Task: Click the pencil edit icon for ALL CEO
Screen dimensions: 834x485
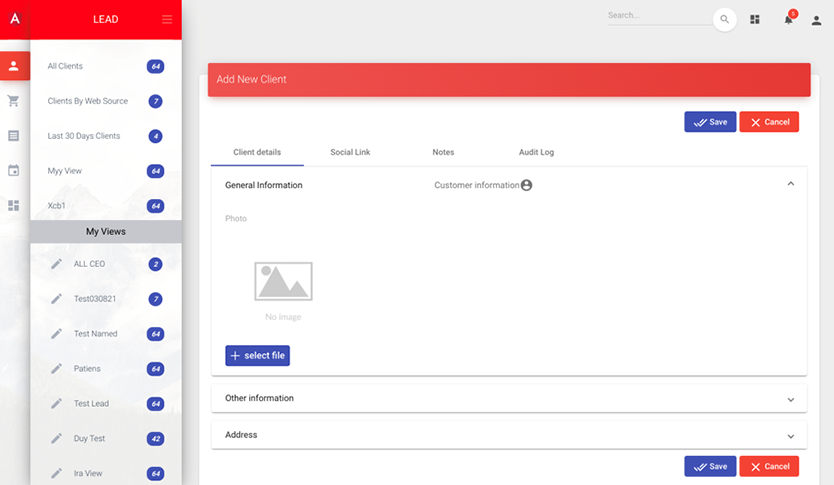Action: tap(57, 264)
